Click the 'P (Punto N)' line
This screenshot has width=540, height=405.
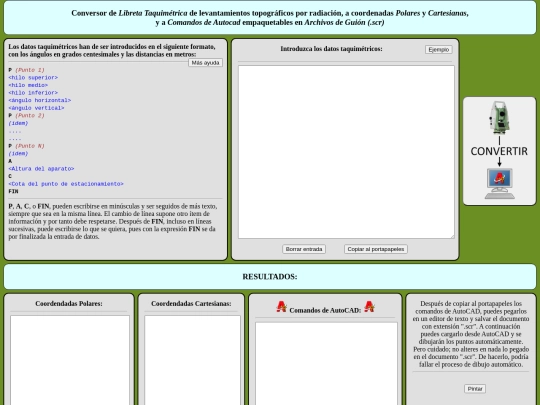pos(27,146)
